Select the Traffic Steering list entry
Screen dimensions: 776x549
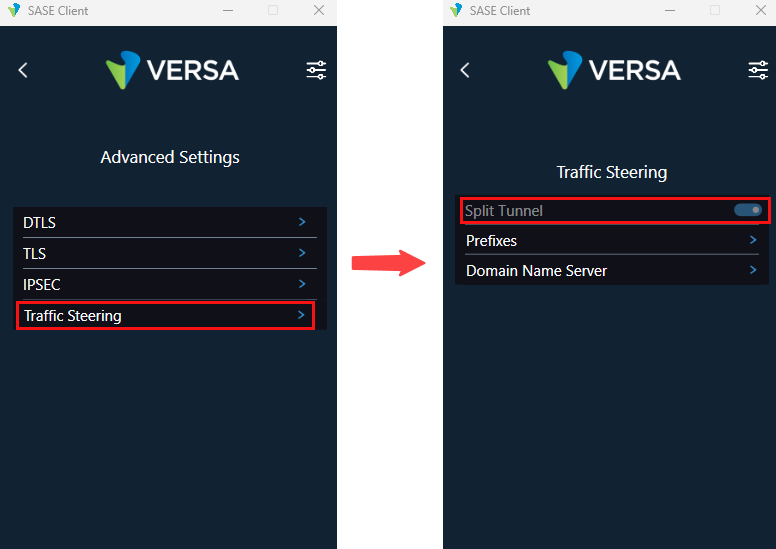[73, 316]
